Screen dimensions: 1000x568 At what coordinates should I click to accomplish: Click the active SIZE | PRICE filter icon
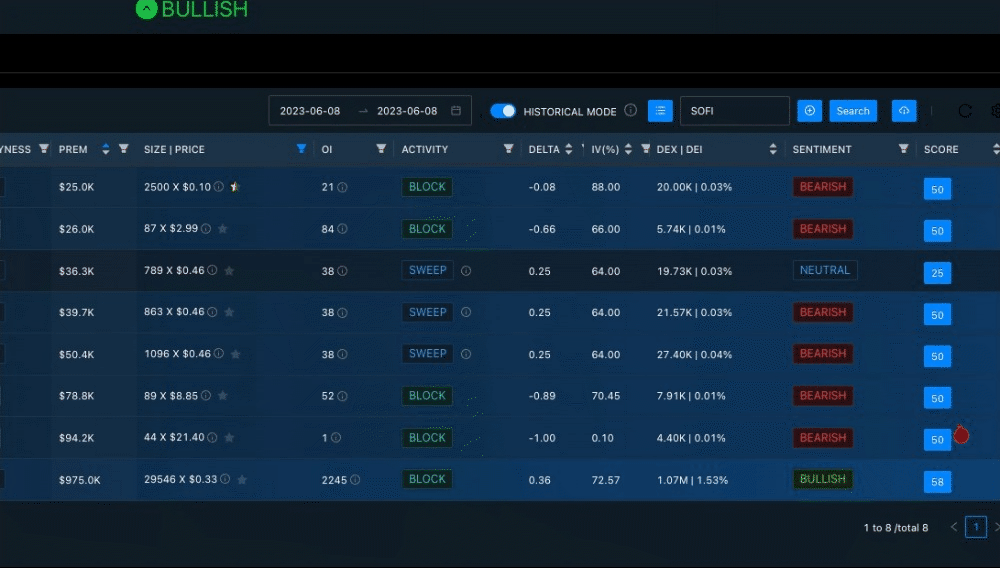[301, 149]
